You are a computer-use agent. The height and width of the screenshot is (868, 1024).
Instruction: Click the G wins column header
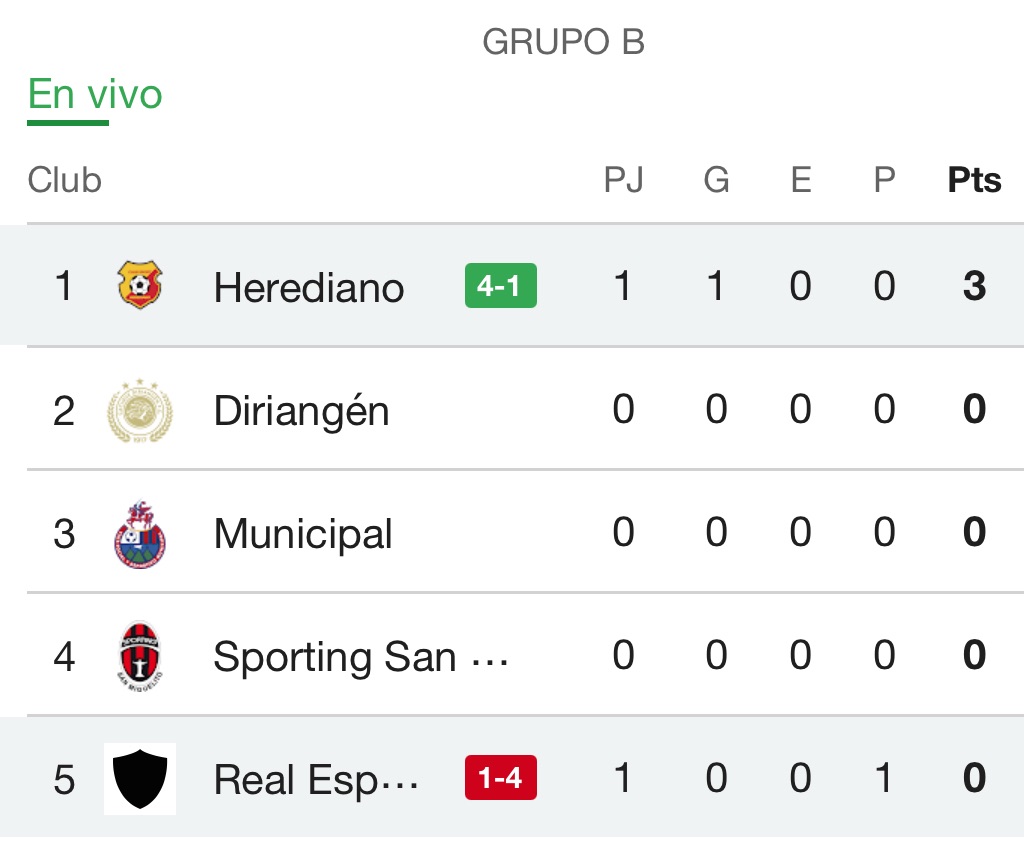[x=716, y=180]
